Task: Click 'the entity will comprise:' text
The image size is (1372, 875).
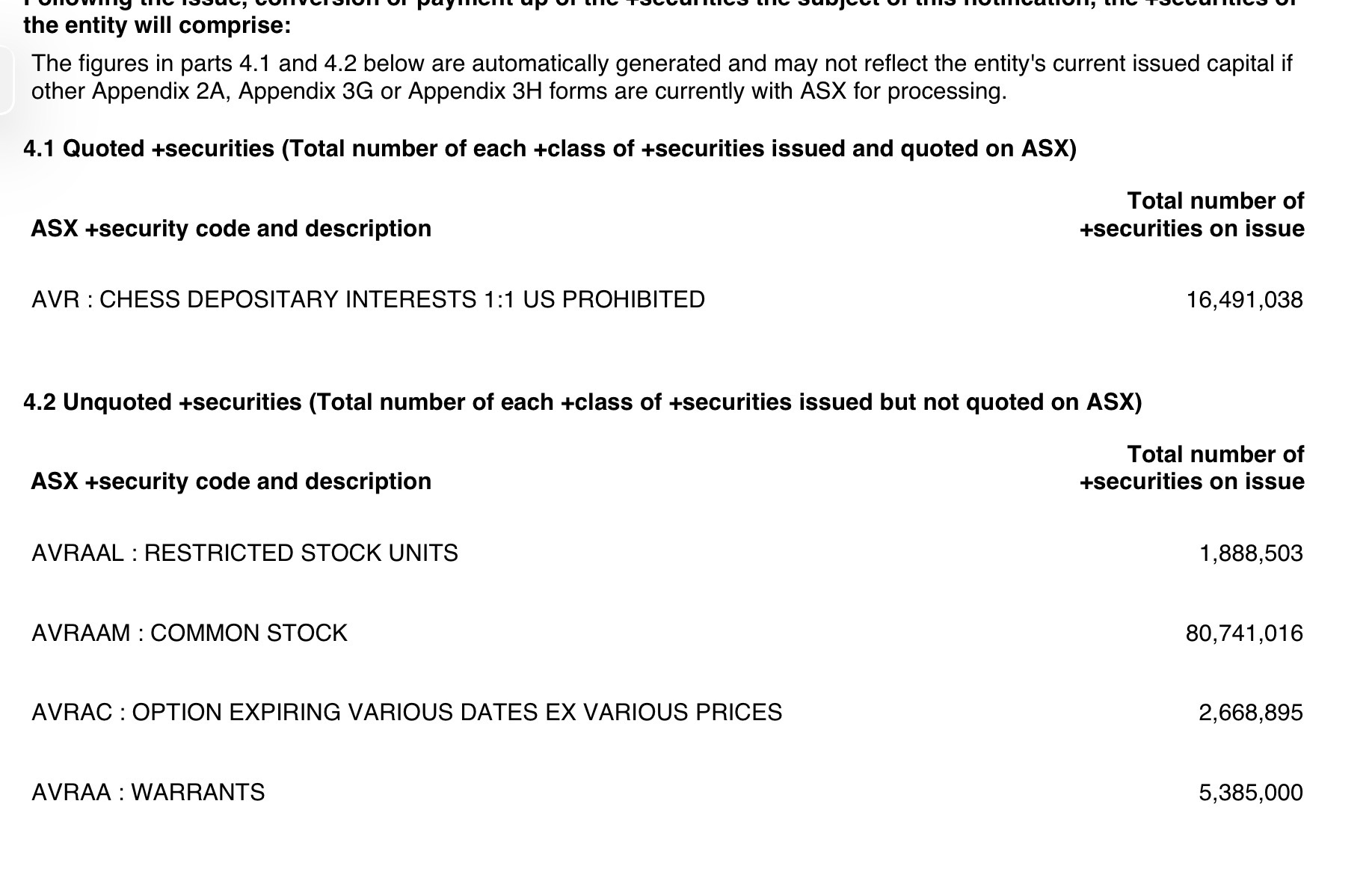Action: (x=157, y=26)
